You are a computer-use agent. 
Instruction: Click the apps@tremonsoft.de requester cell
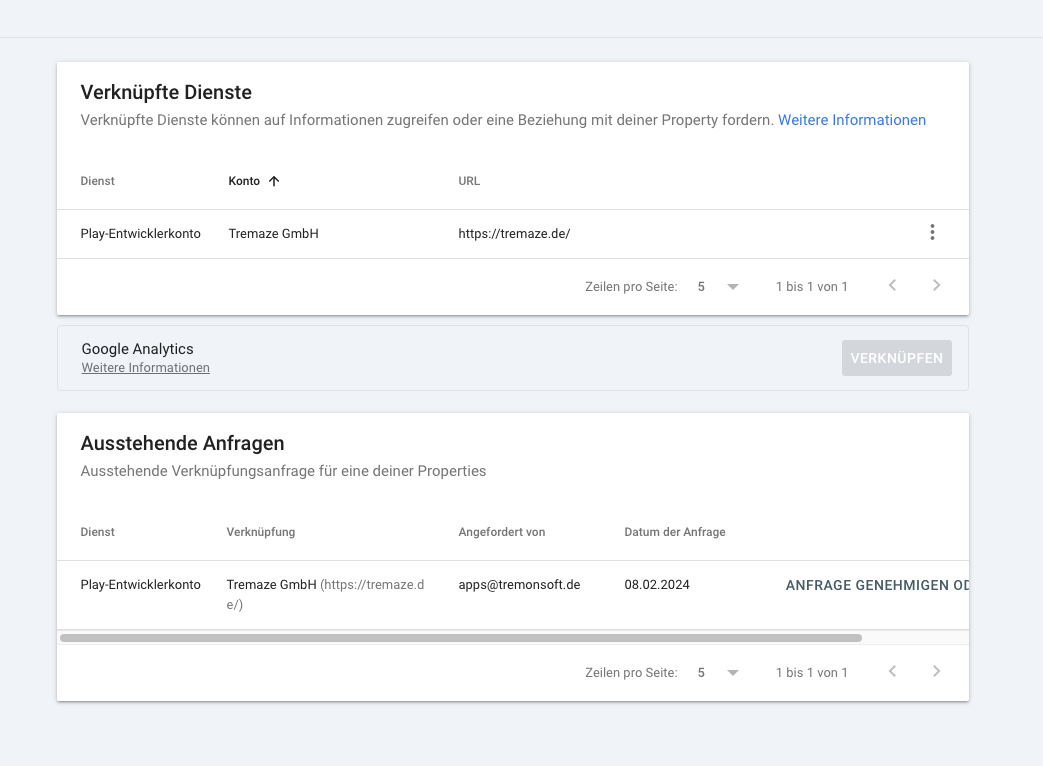519,585
